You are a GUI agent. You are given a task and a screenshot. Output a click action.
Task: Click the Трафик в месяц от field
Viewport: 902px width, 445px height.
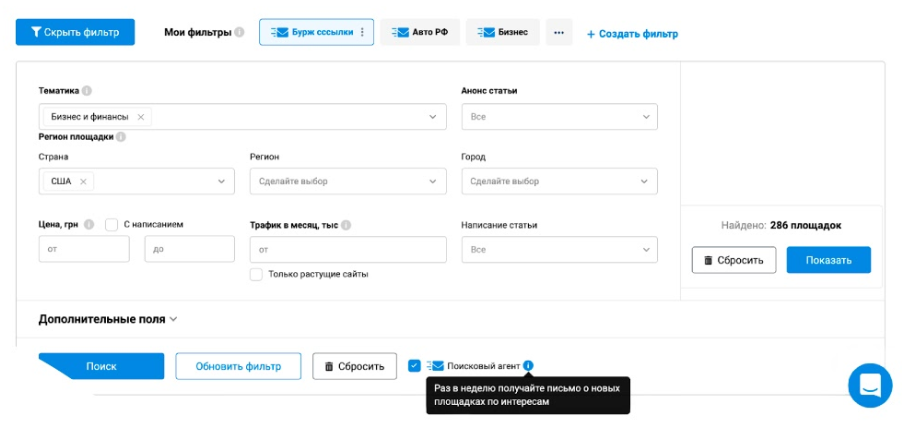347,249
